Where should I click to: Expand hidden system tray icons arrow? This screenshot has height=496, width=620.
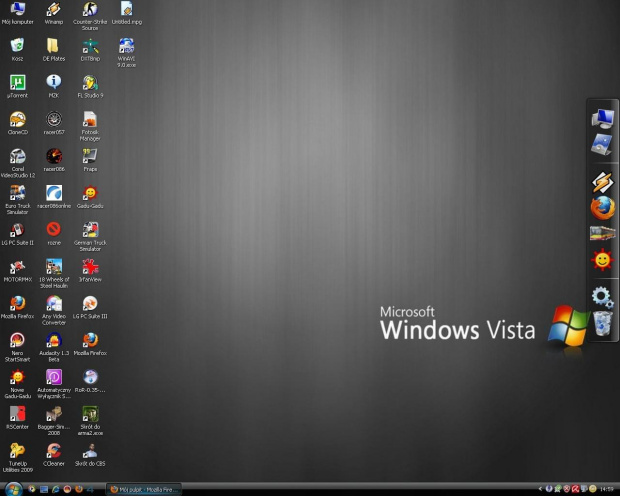click(541, 489)
